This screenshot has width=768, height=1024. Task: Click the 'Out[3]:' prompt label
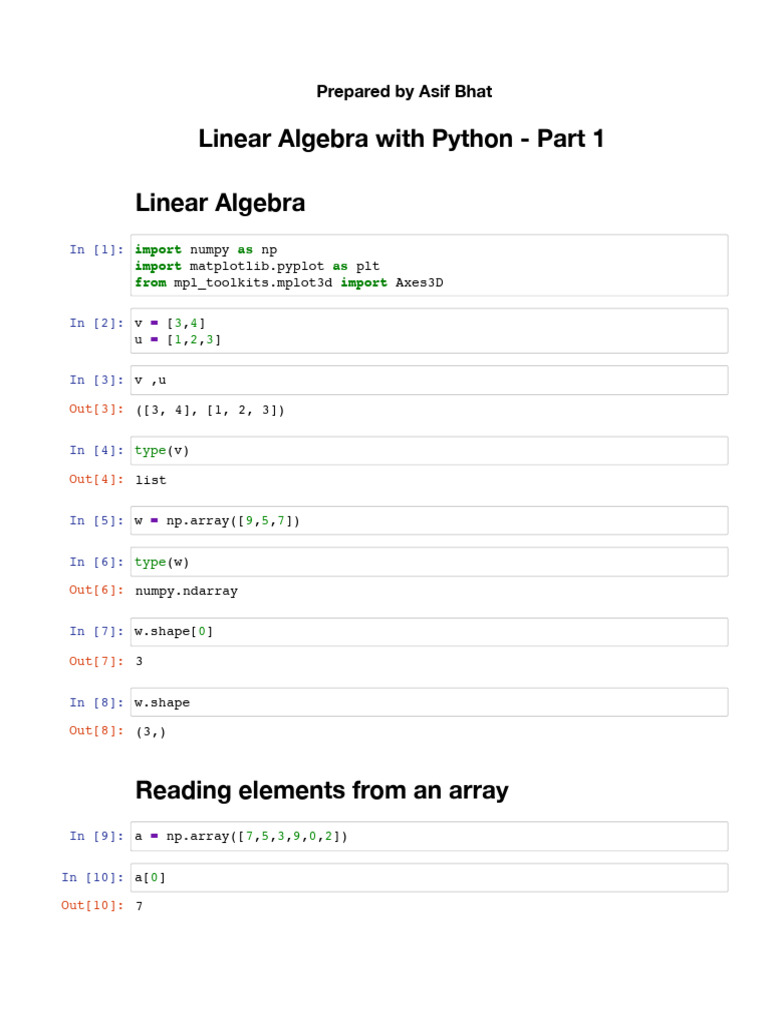tap(97, 409)
